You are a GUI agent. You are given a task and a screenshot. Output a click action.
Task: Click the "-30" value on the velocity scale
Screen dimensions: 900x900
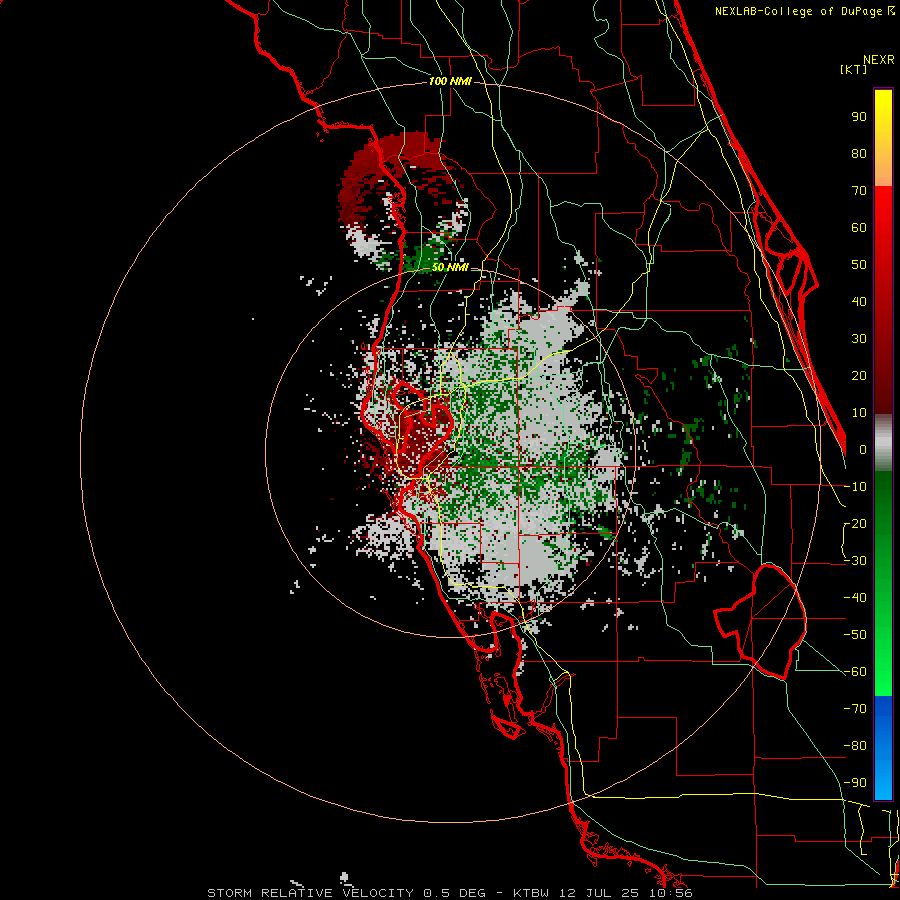click(855, 561)
